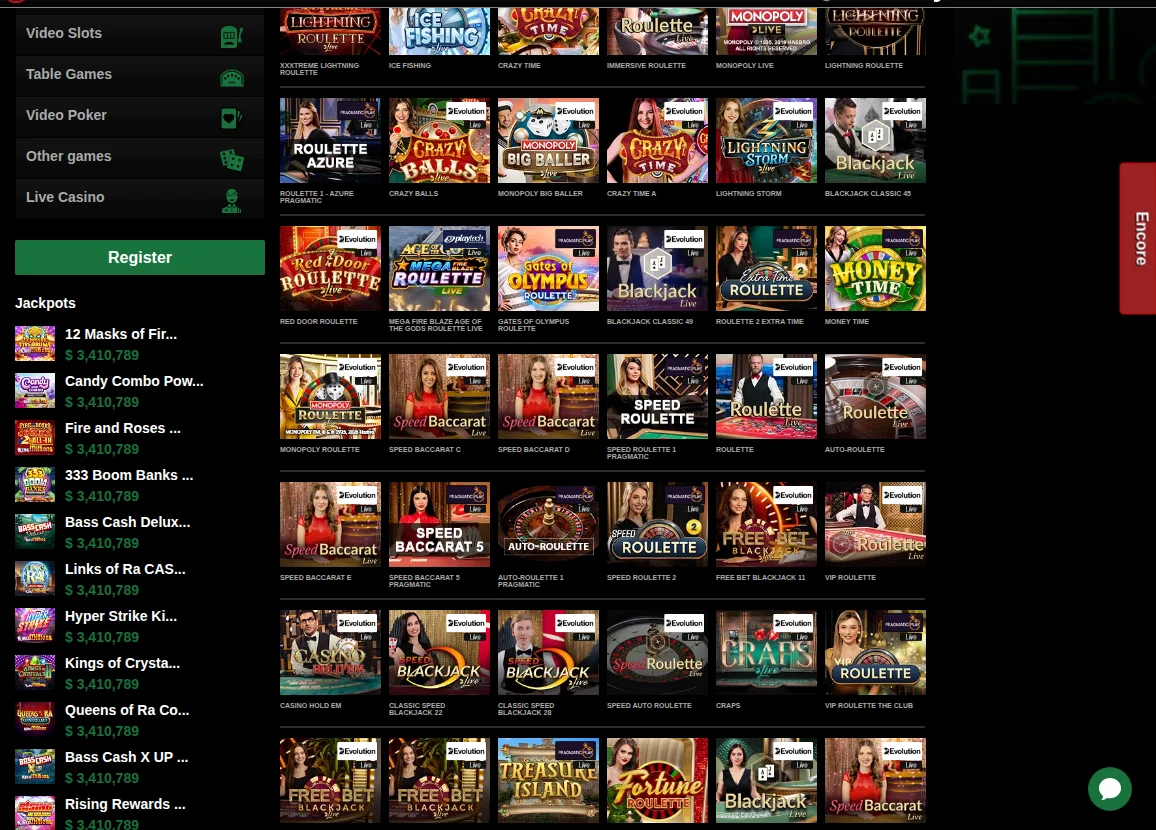This screenshot has height=830, width=1156.
Task: Open Crazy Time A thumbnail
Action: [x=657, y=141]
